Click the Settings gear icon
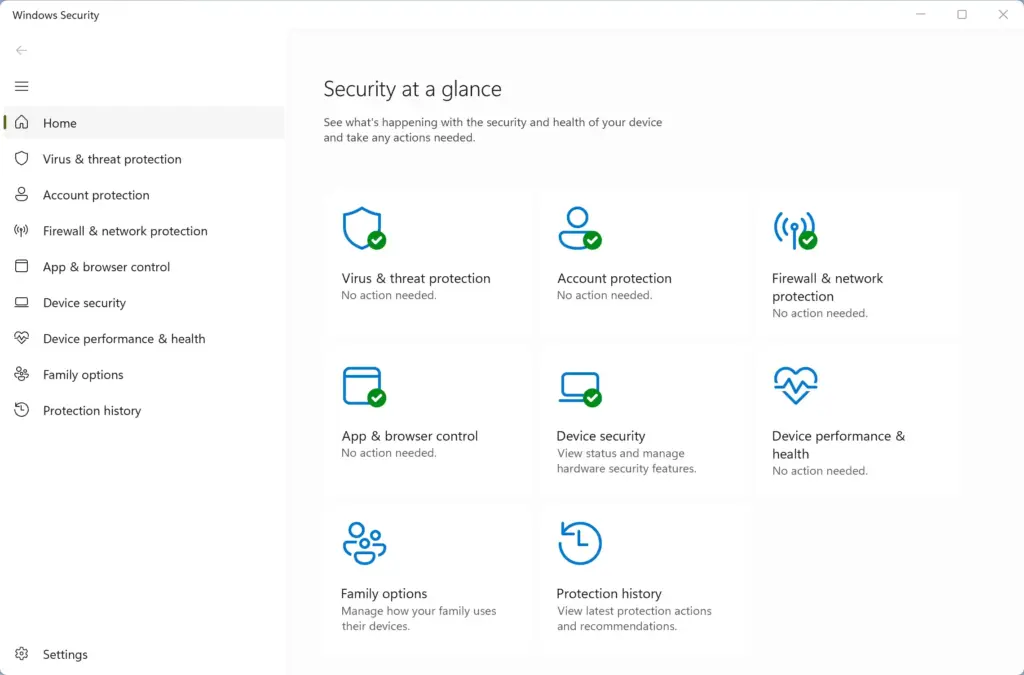Screen dimensions: 1024x675 point(22,654)
